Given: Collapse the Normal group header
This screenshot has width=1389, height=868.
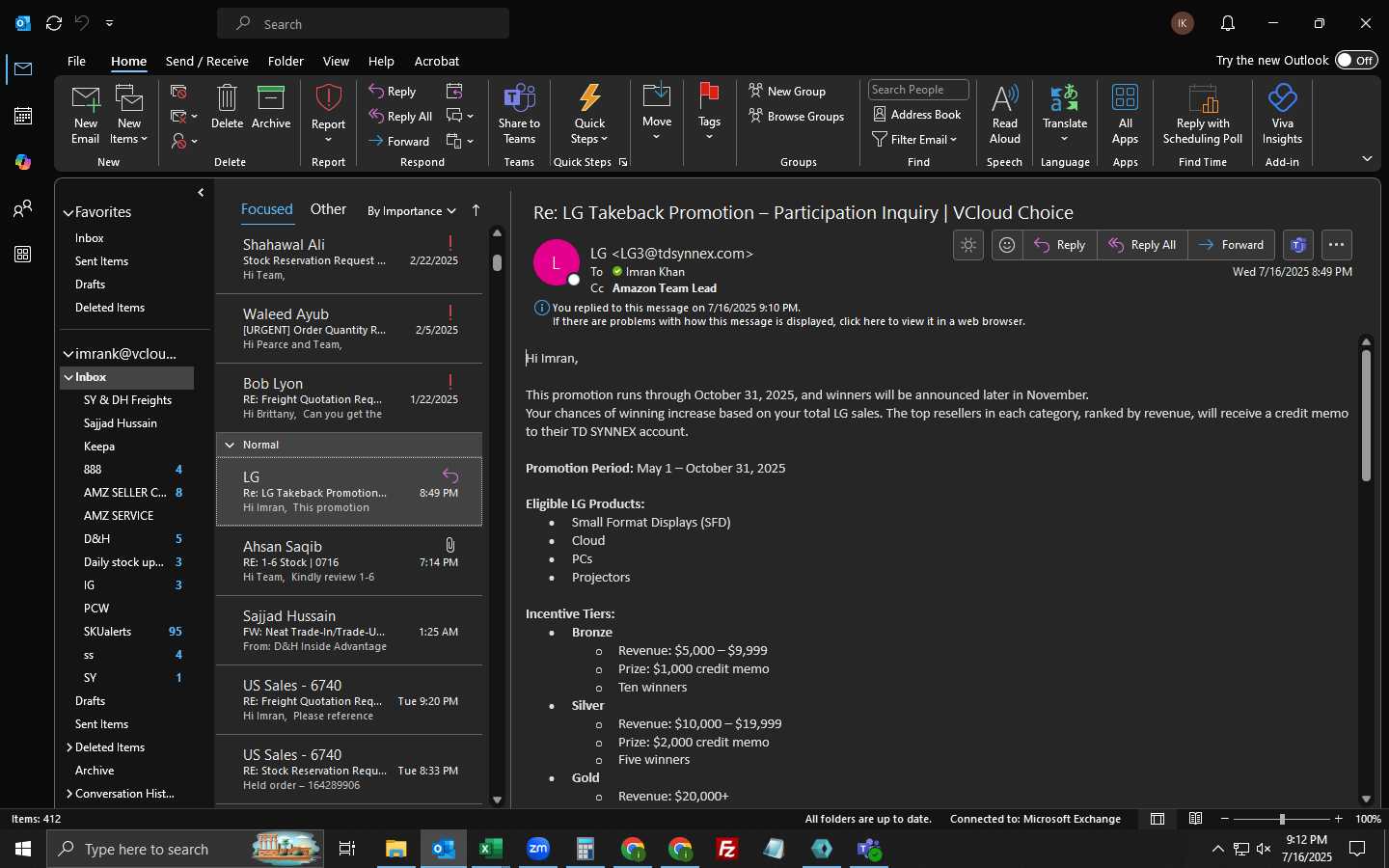Looking at the screenshot, I should click(230, 445).
